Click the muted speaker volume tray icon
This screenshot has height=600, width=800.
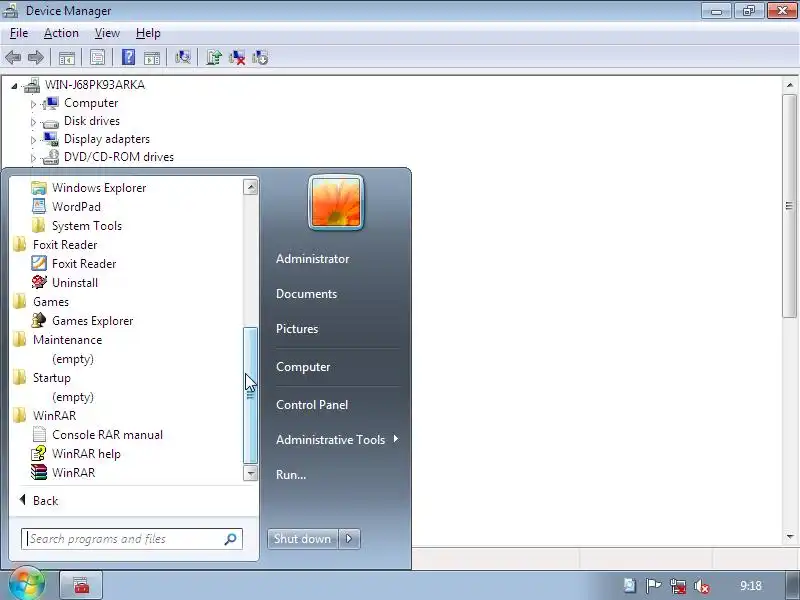pyautogui.click(x=702, y=586)
